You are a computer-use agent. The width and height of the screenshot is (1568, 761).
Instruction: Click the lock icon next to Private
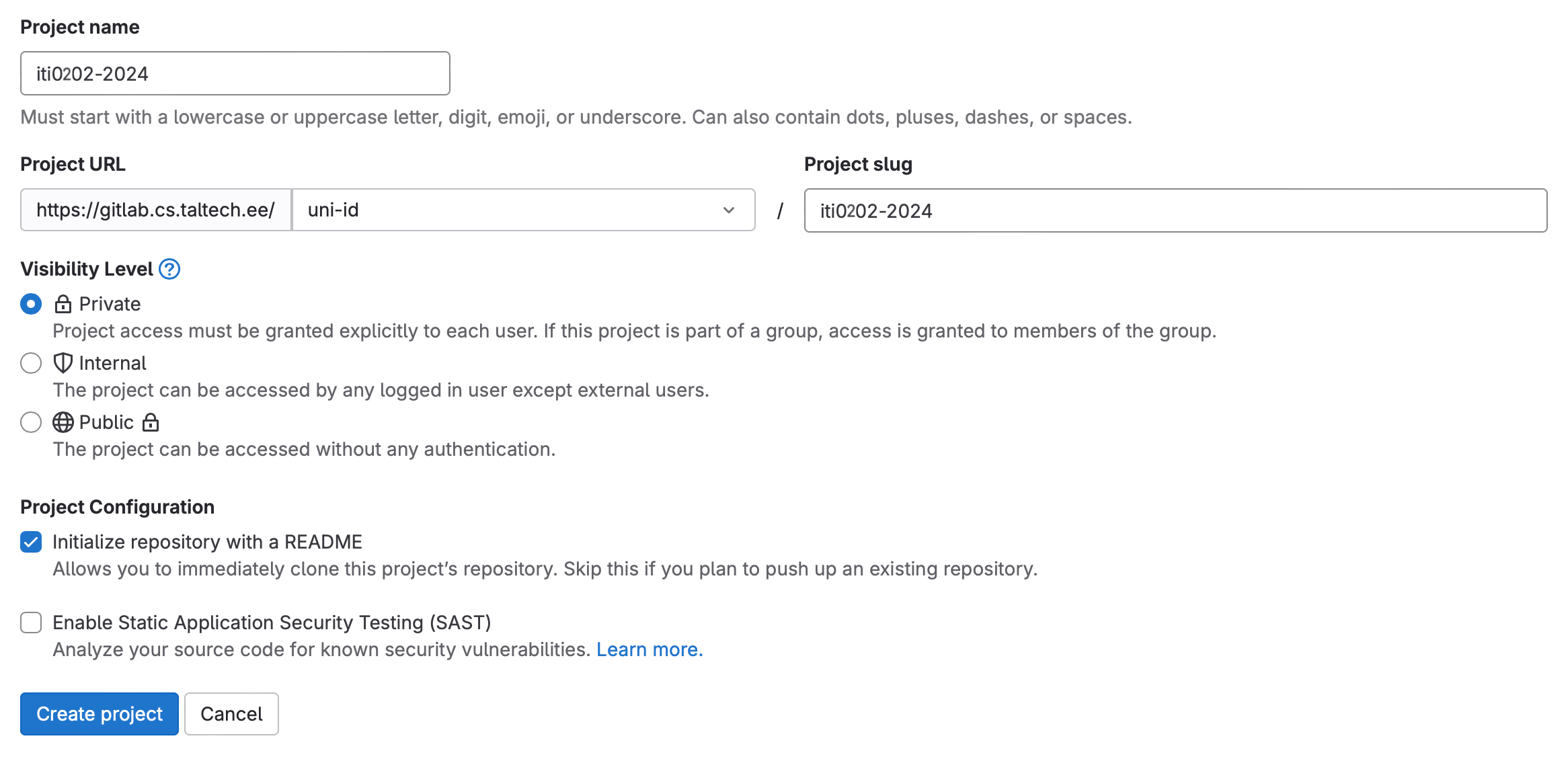(63, 305)
